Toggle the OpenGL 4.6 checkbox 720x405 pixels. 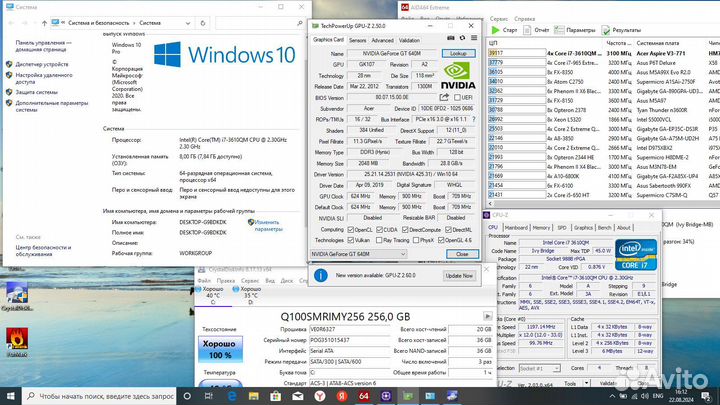click(x=441, y=240)
